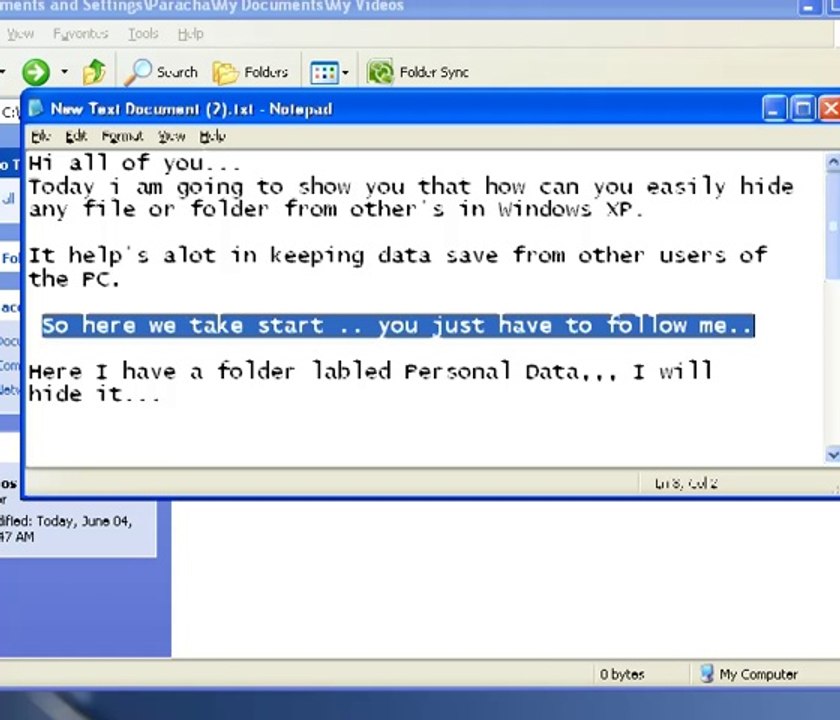840x720 pixels.
Task: Click the 'Ln 8, Col 2' status bar entry
Action: (x=686, y=484)
